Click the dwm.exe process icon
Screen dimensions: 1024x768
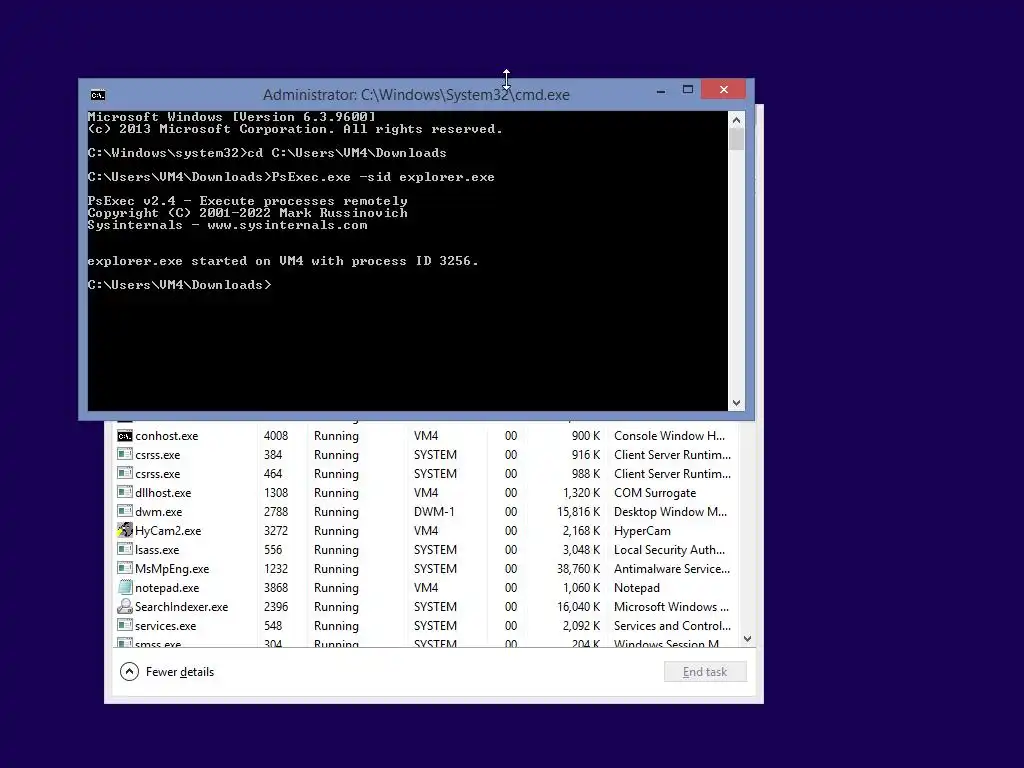(125, 511)
